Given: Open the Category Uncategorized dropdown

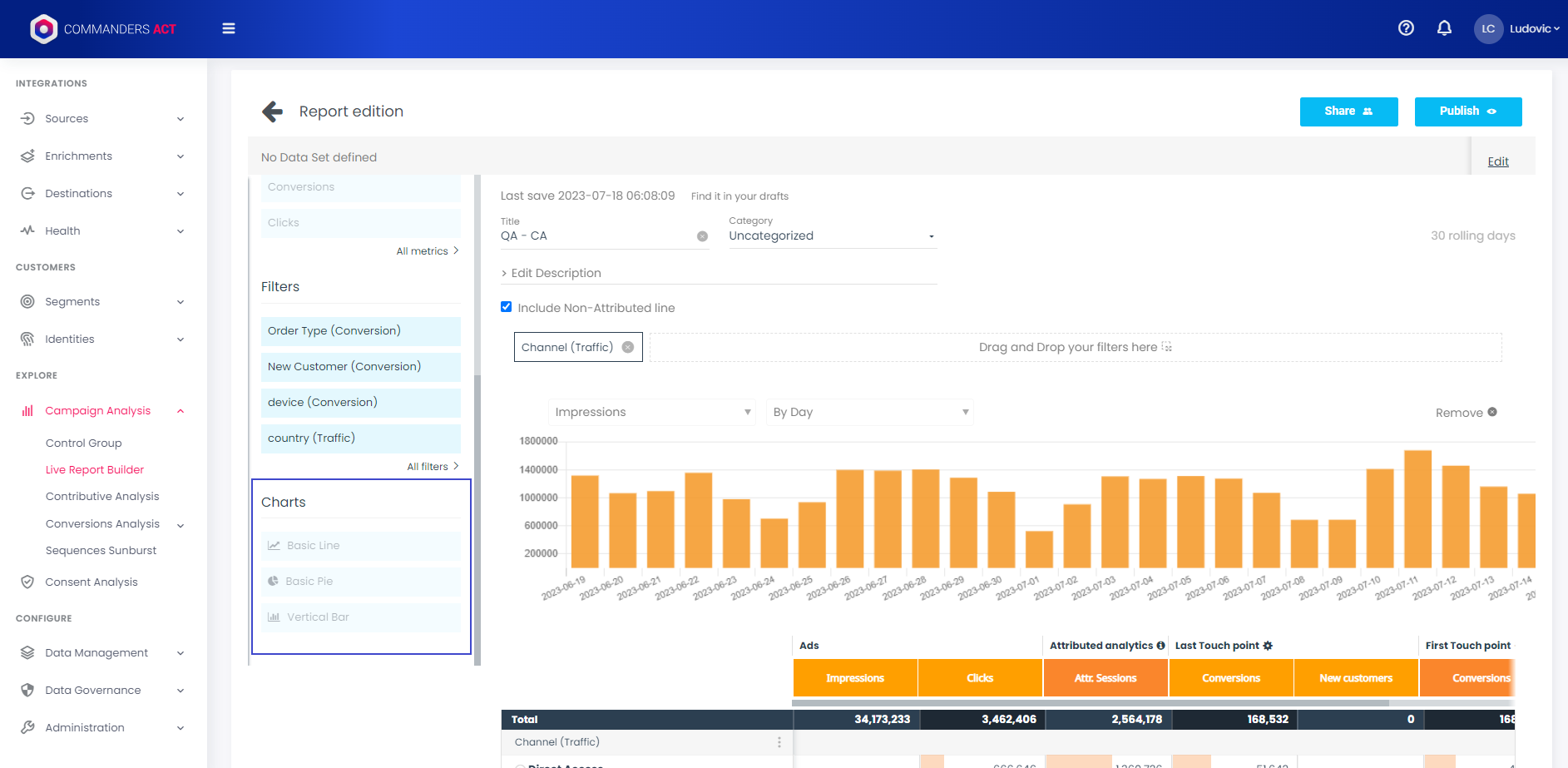Looking at the screenshot, I should [x=832, y=236].
